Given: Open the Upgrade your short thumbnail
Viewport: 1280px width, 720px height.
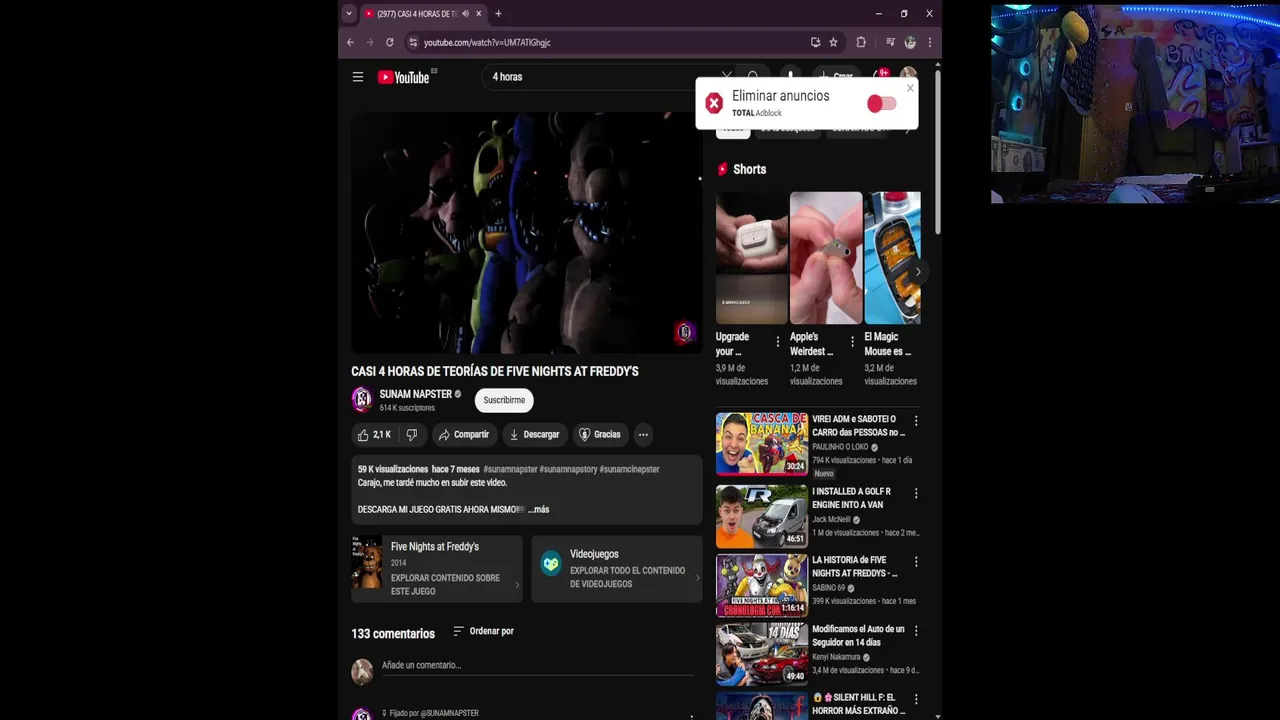Looking at the screenshot, I should 752,258.
